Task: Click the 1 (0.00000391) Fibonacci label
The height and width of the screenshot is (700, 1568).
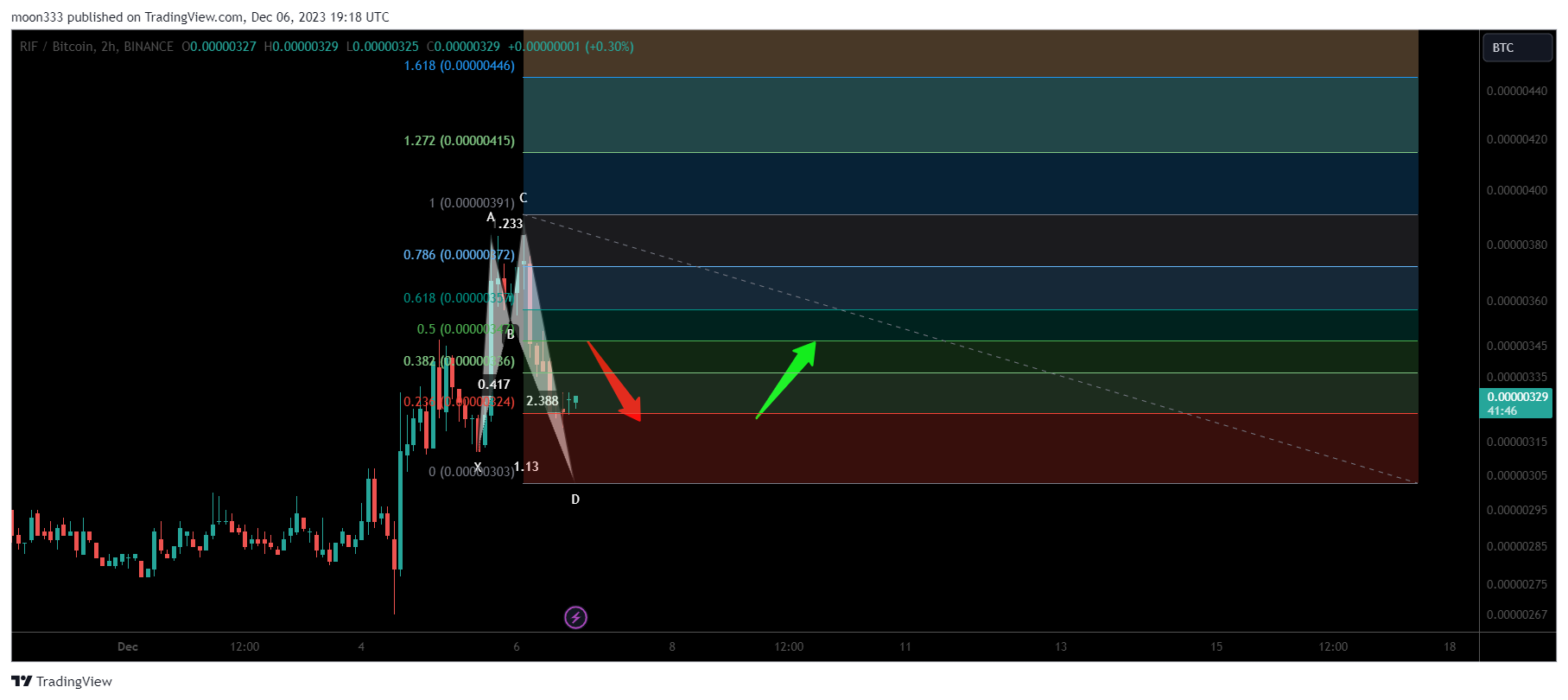Action: [472, 203]
